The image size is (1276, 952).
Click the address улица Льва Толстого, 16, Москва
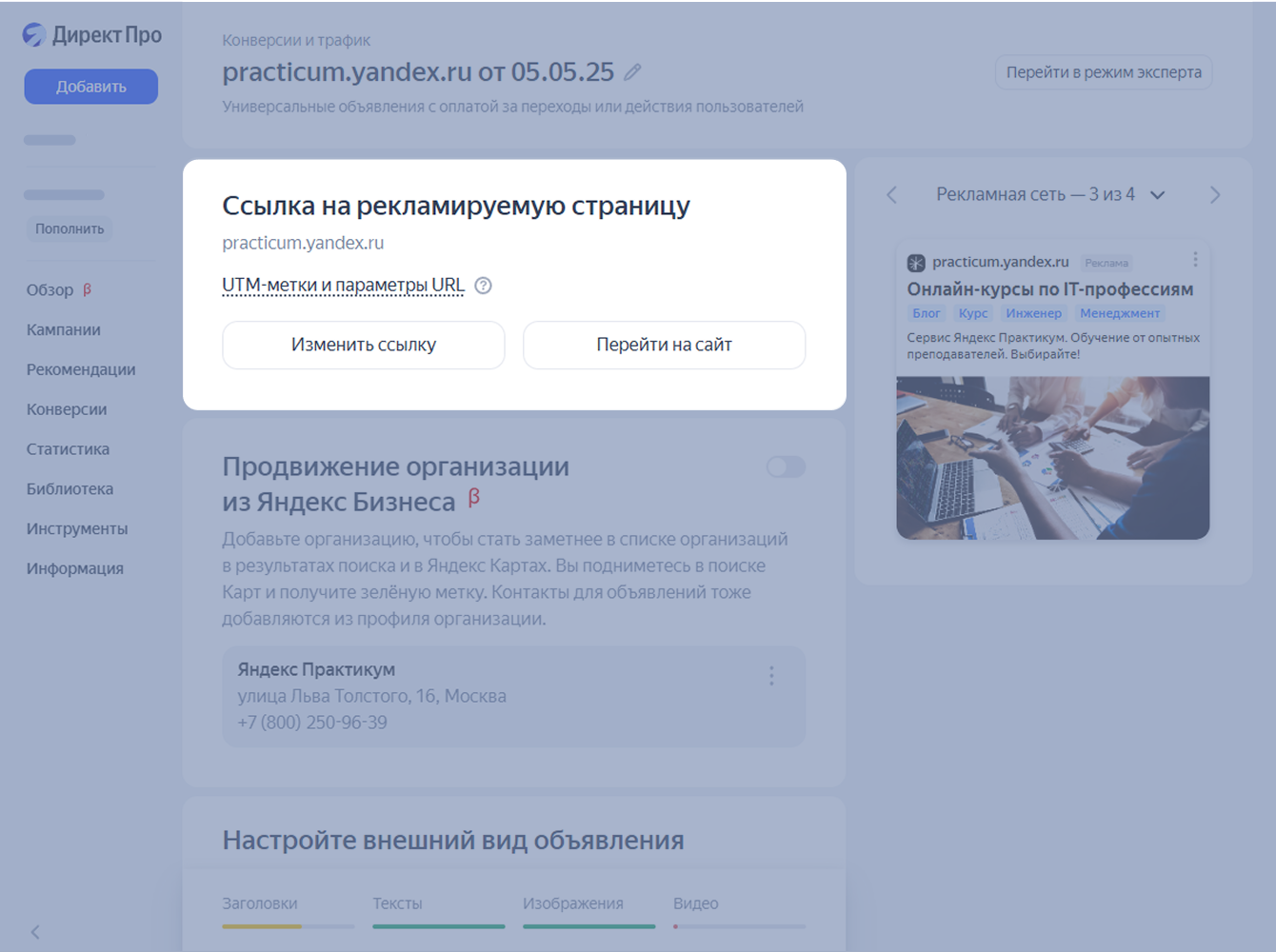(372, 696)
